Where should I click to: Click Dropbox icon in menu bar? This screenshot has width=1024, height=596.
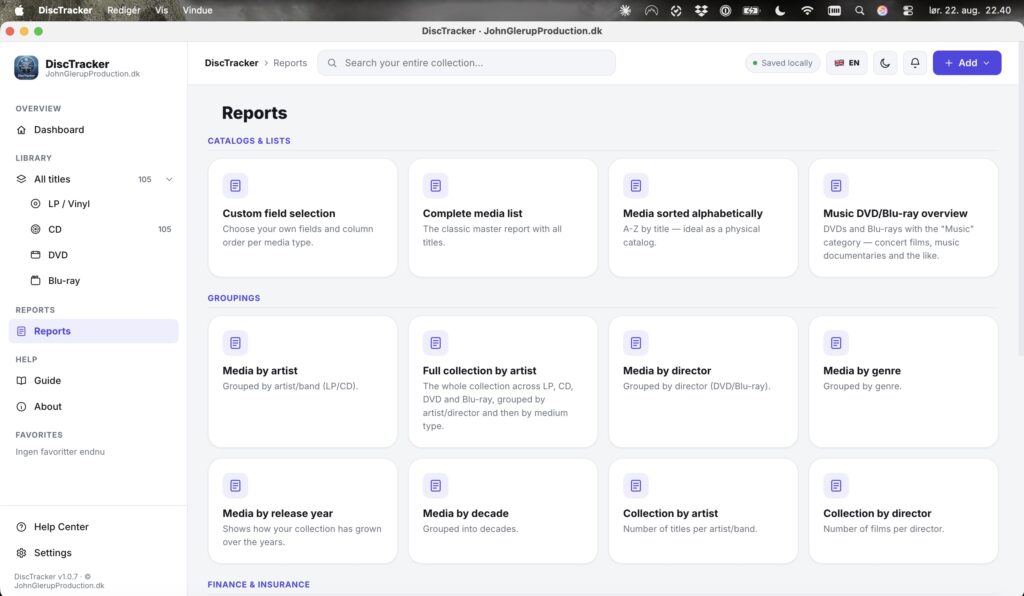(x=701, y=10)
